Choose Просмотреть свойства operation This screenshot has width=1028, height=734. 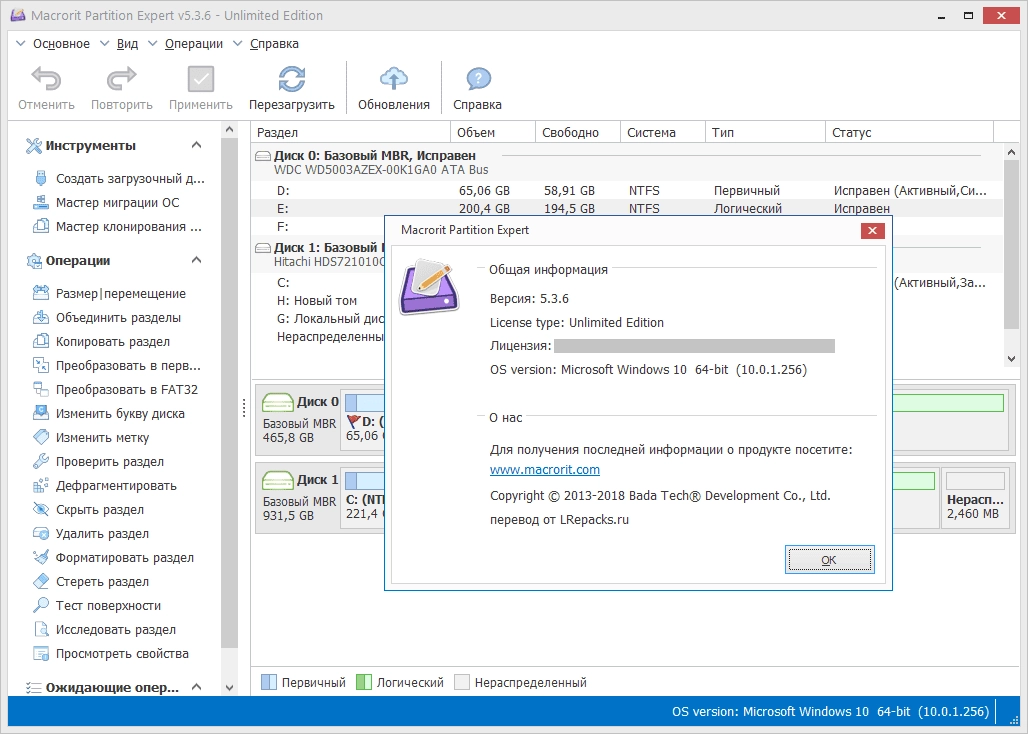[x=110, y=654]
